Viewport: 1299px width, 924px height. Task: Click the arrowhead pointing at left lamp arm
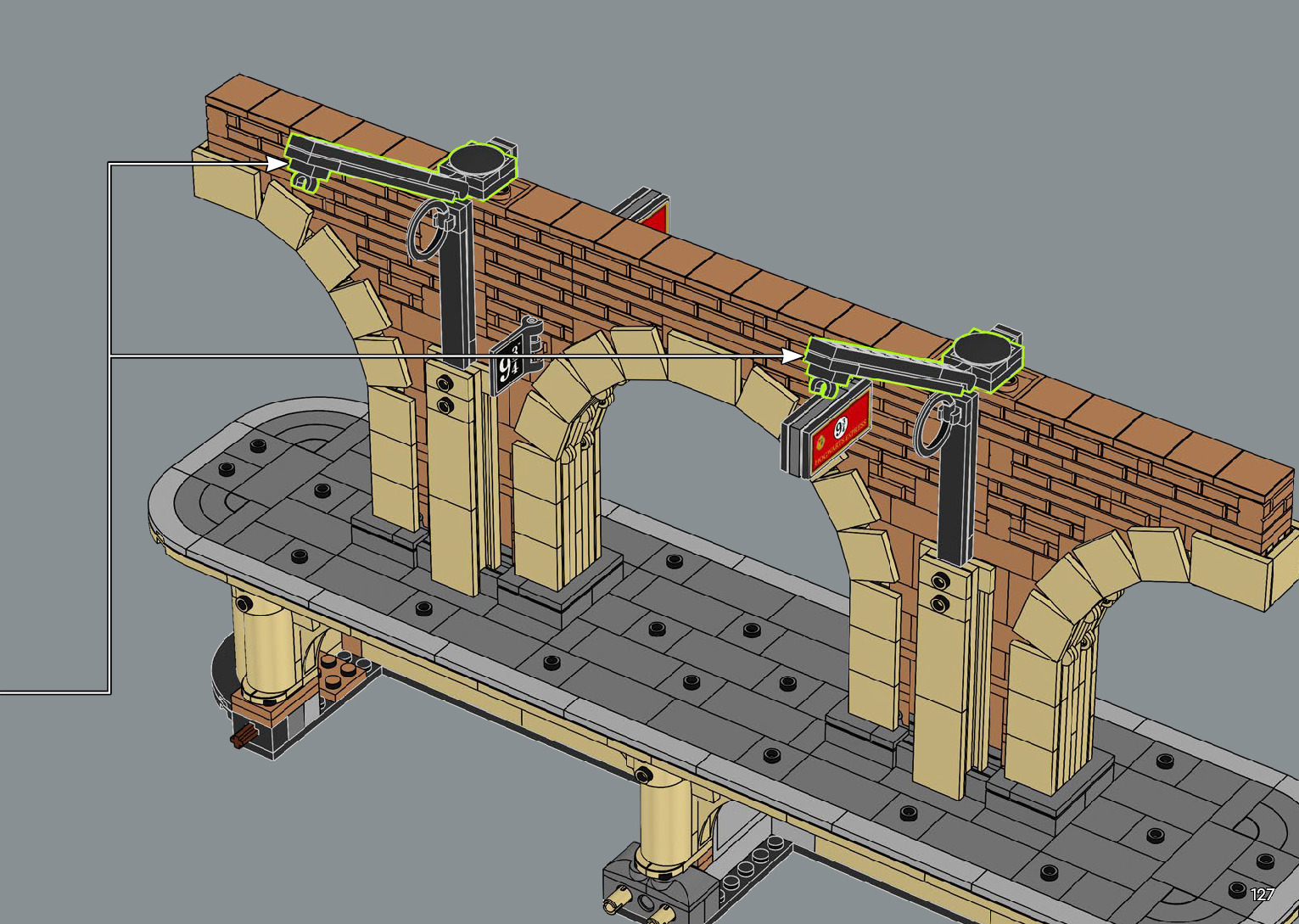coord(278,164)
